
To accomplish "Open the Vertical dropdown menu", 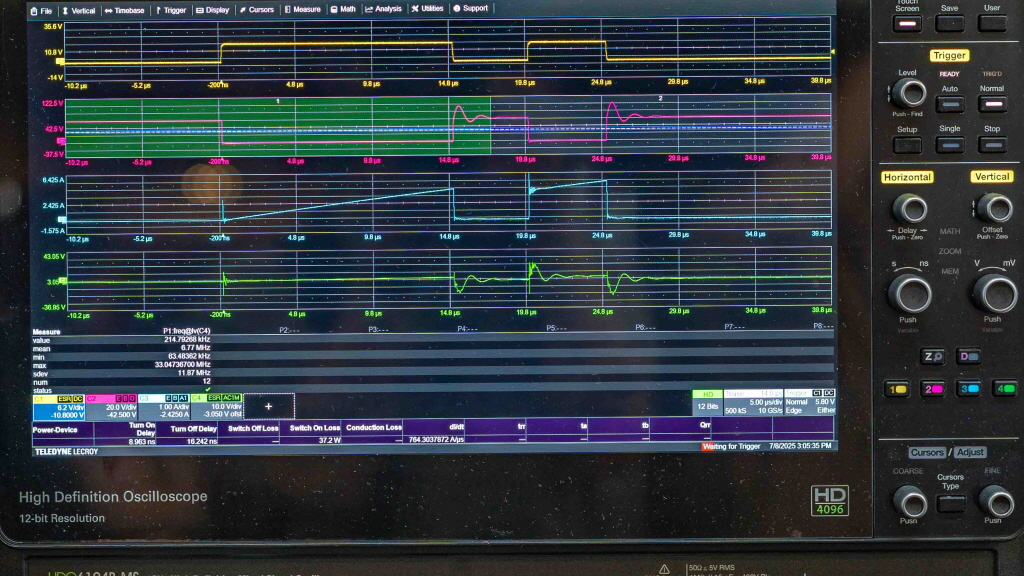I will point(80,10).
